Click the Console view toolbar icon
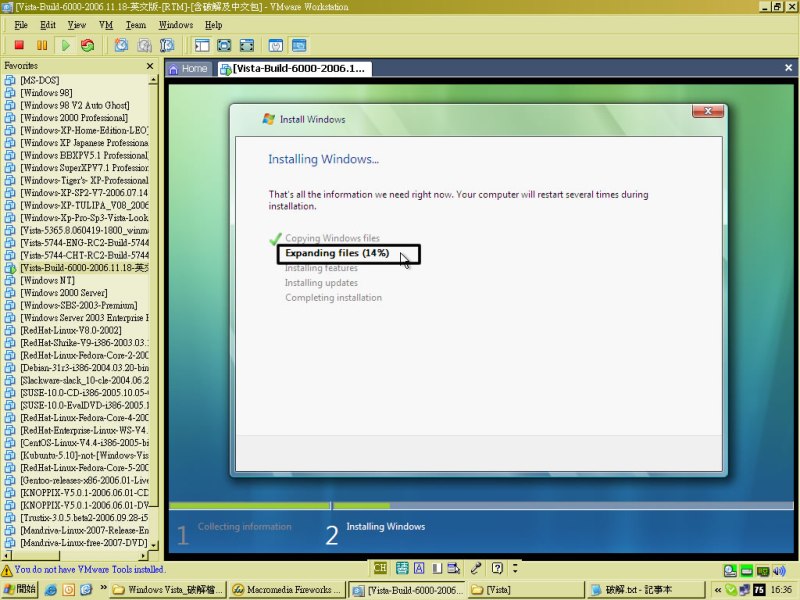The width and height of the screenshot is (800, 600). (x=299, y=45)
